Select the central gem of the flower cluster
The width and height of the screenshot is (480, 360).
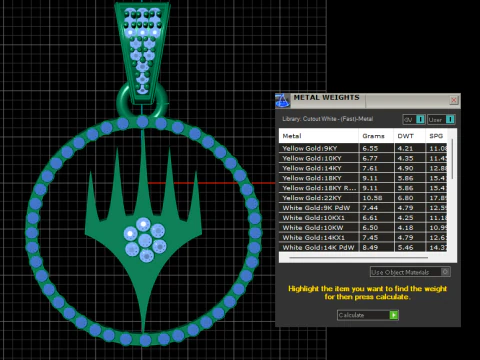point(145,240)
